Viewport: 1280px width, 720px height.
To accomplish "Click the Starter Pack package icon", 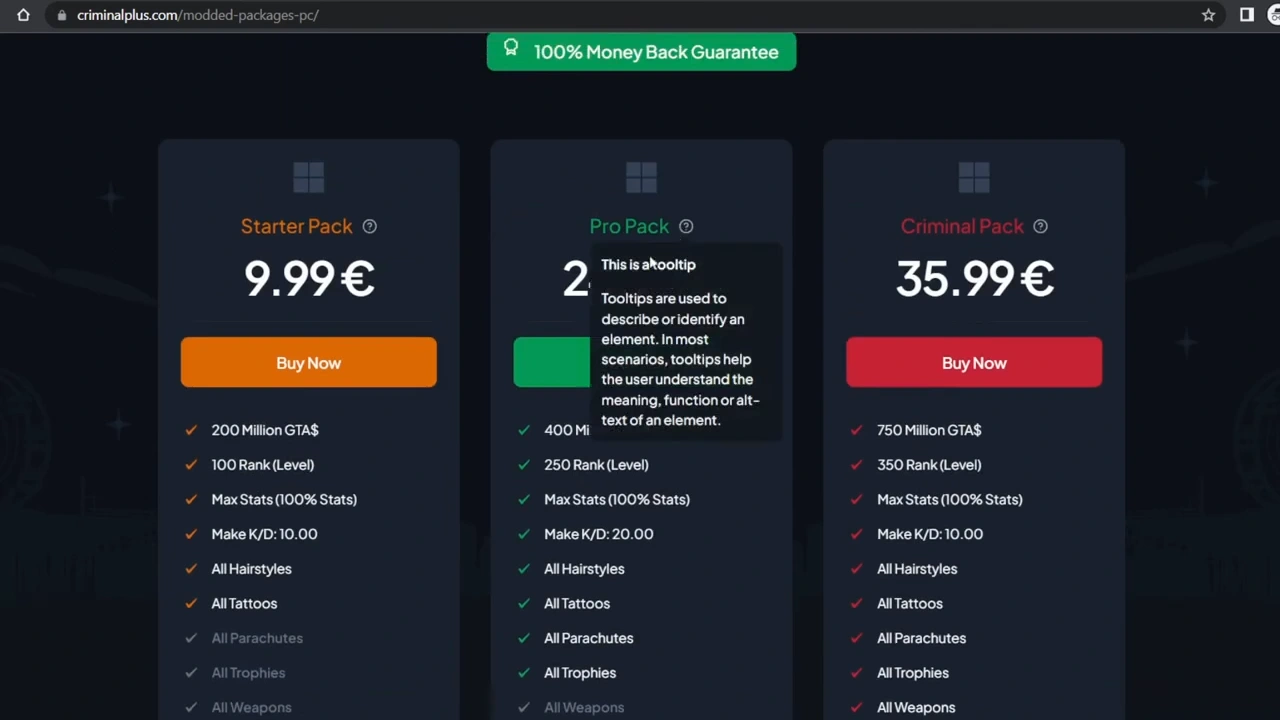I will click(308, 177).
